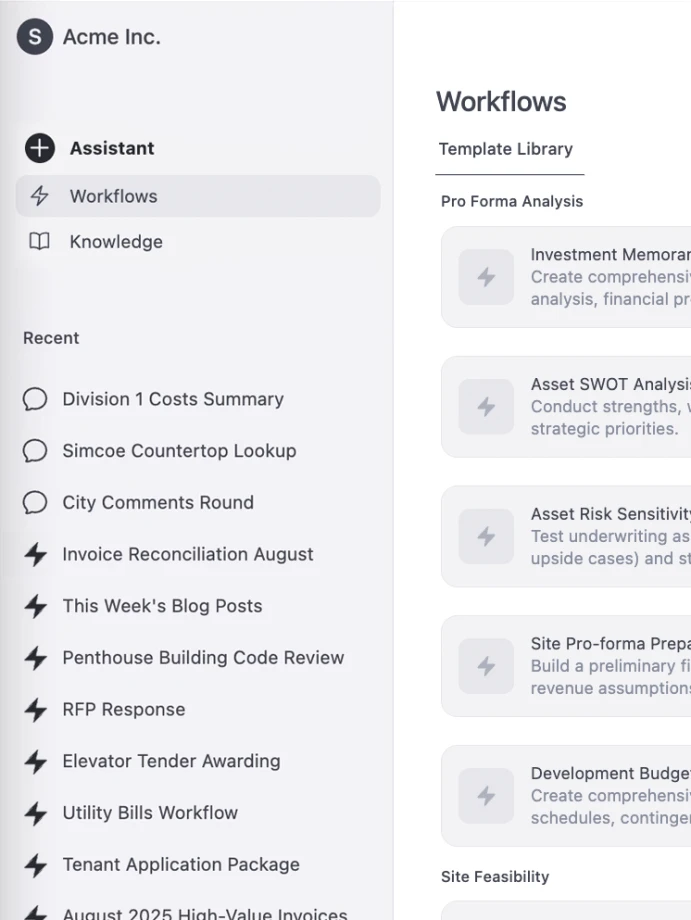Click chat bubble icon for Simcoe Countertop Lookup
The width and height of the screenshot is (691, 920).
coord(35,451)
